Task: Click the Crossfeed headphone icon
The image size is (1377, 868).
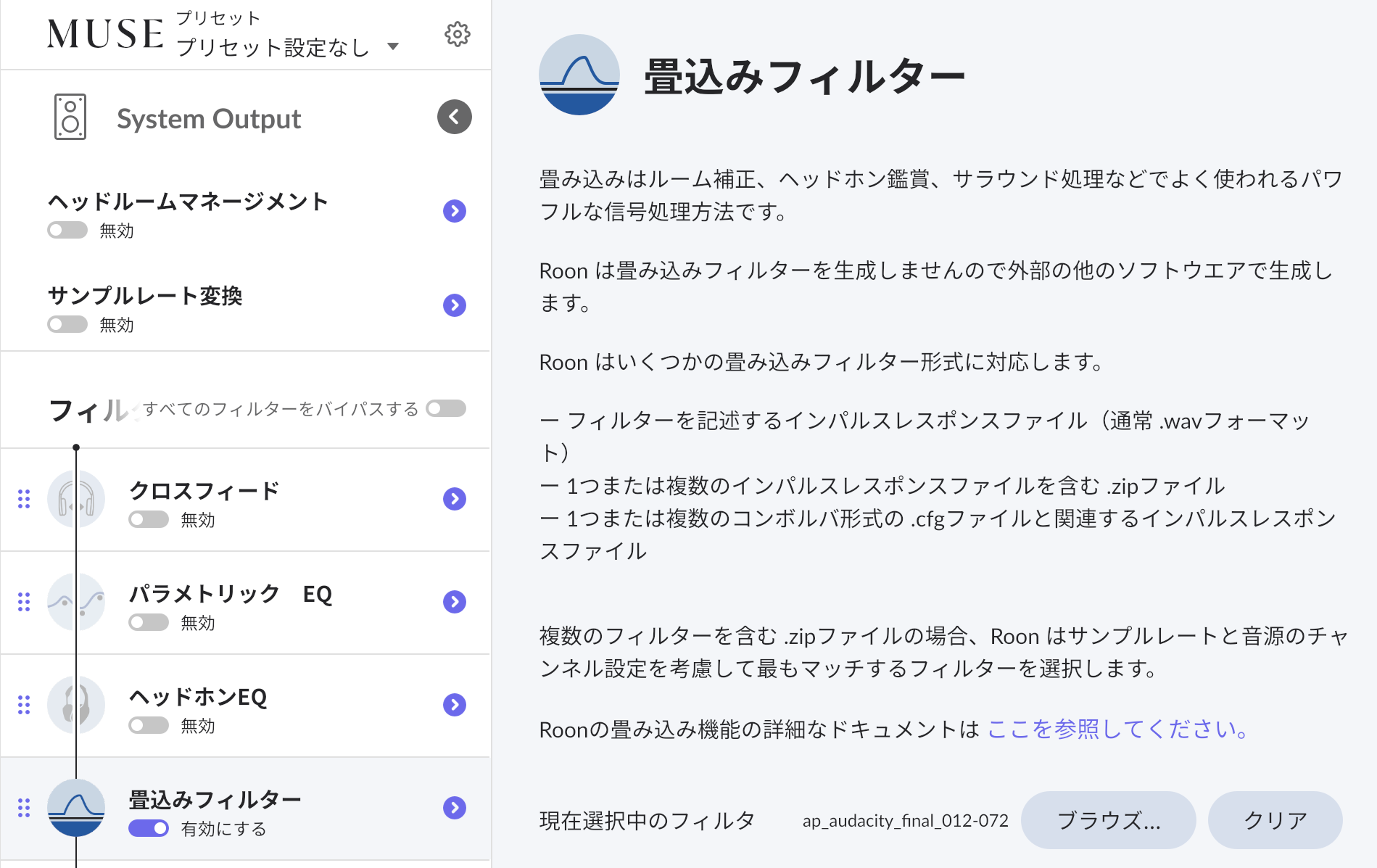Action: 76,499
